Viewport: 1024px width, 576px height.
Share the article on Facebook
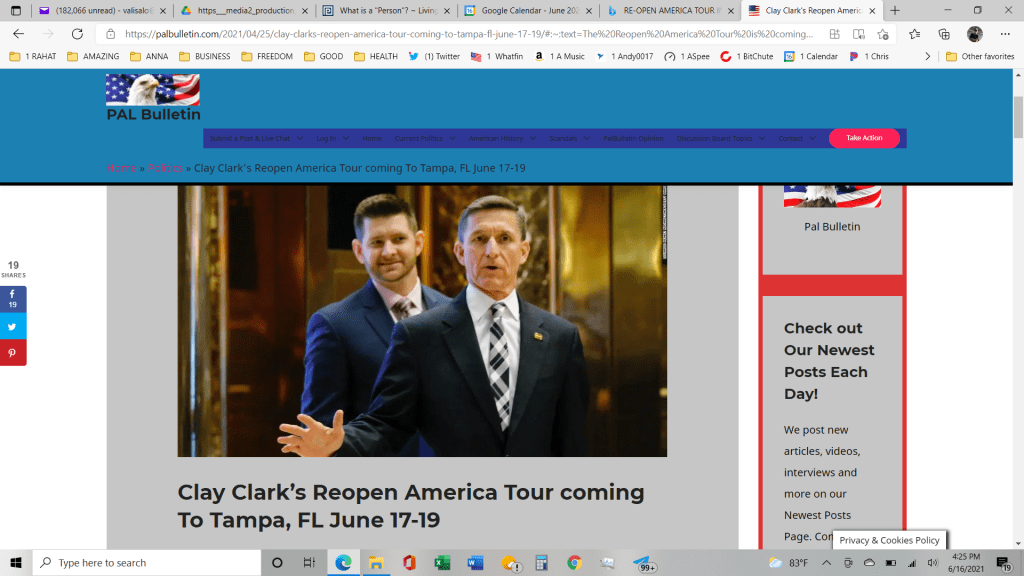pos(13,299)
